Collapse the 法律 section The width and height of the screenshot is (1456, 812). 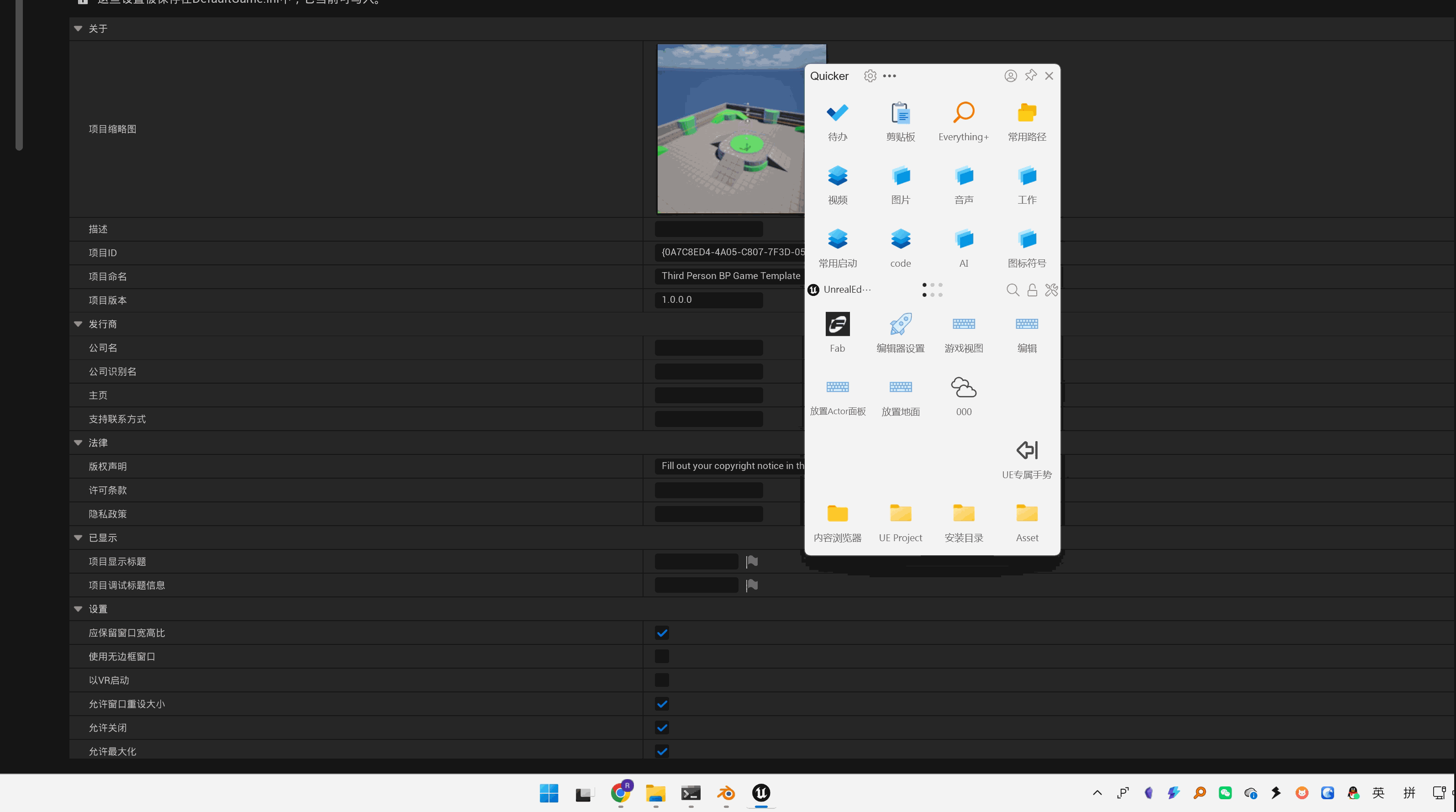point(78,443)
